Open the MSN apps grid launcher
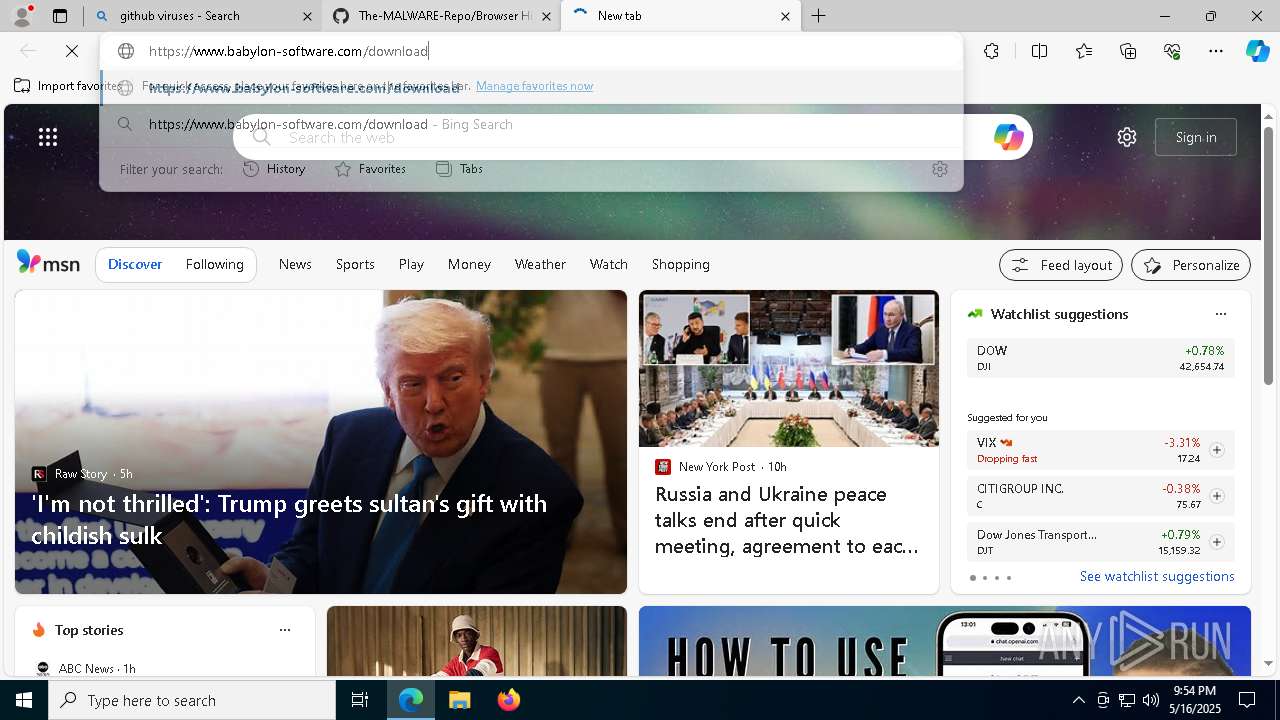Image resolution: width=1280 pixels, height=720 pixels. (x=47, y=137)
